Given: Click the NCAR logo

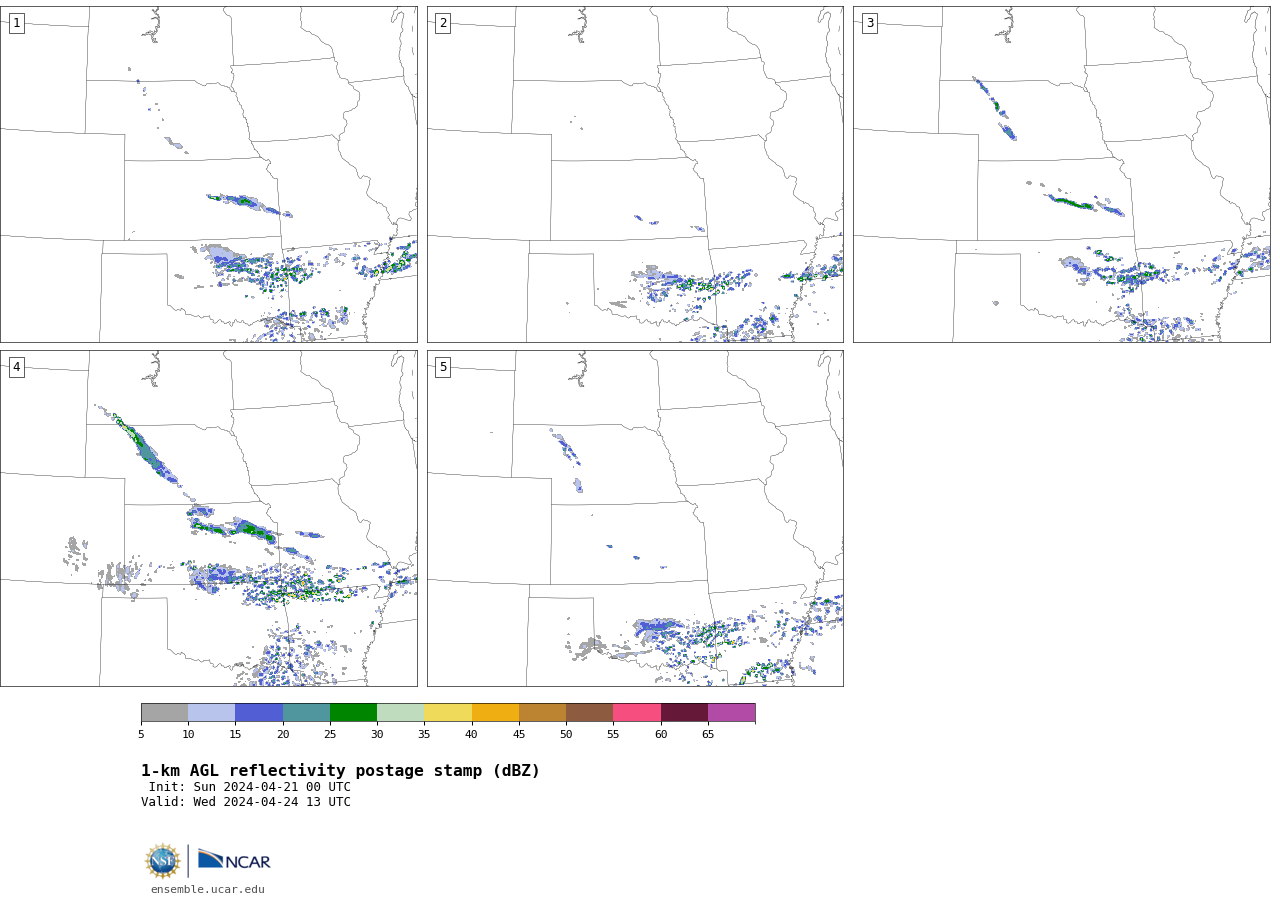Looking at the screenshot, I should click(x=234, y=860).
